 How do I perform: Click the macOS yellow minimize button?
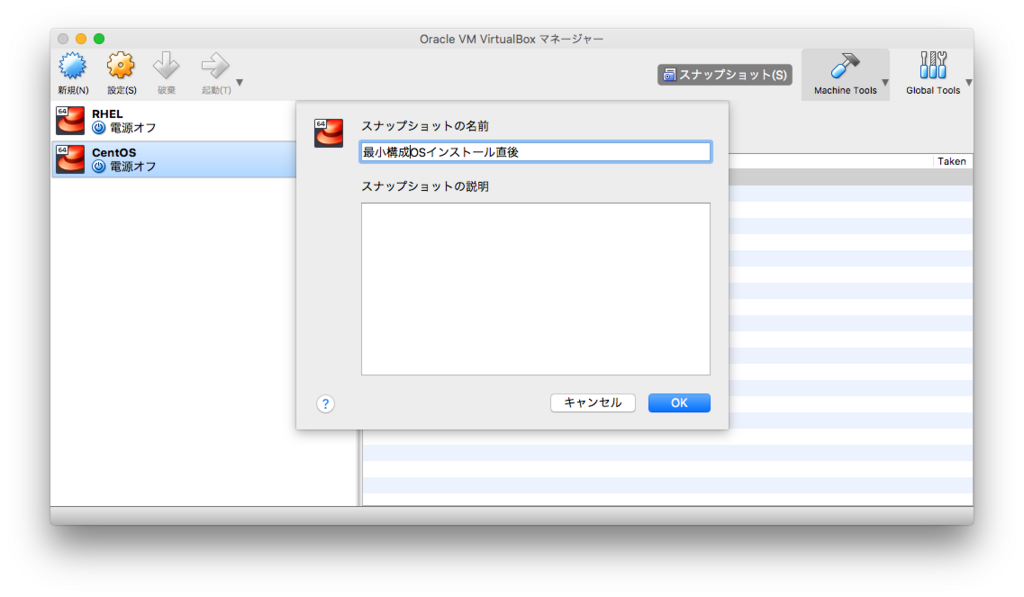[x=81, y=39]
